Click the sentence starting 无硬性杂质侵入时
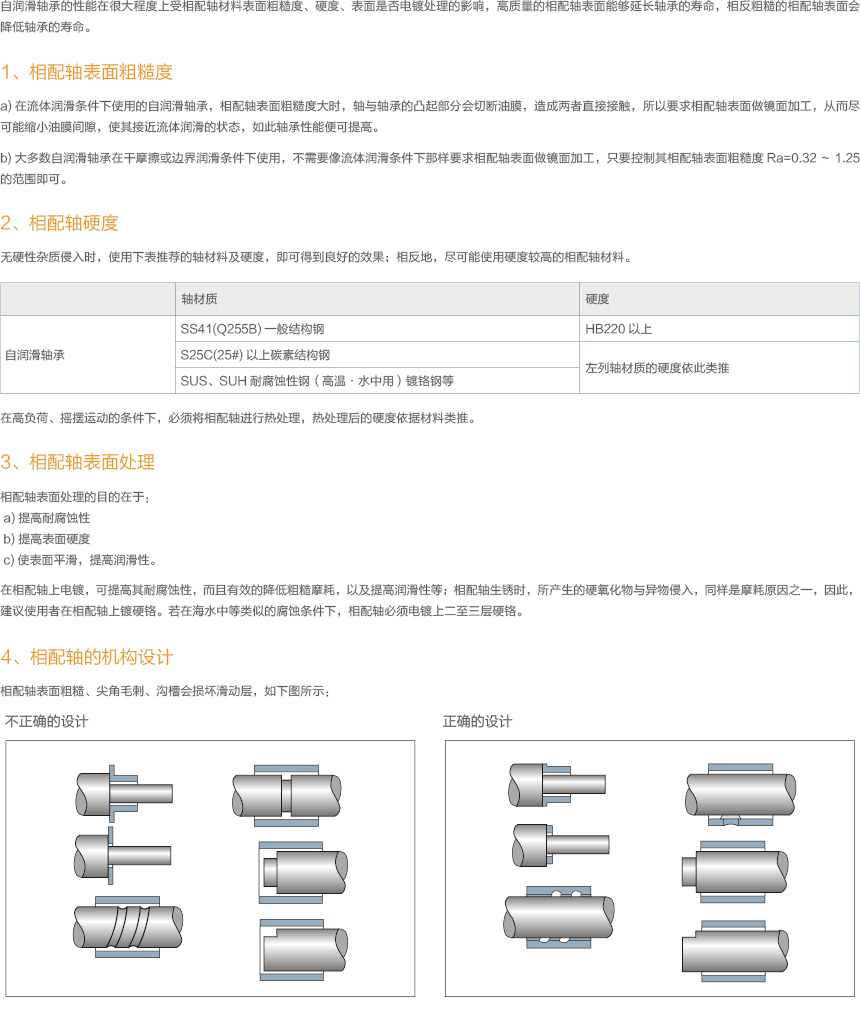860x1024 pixels. point(317,257)
